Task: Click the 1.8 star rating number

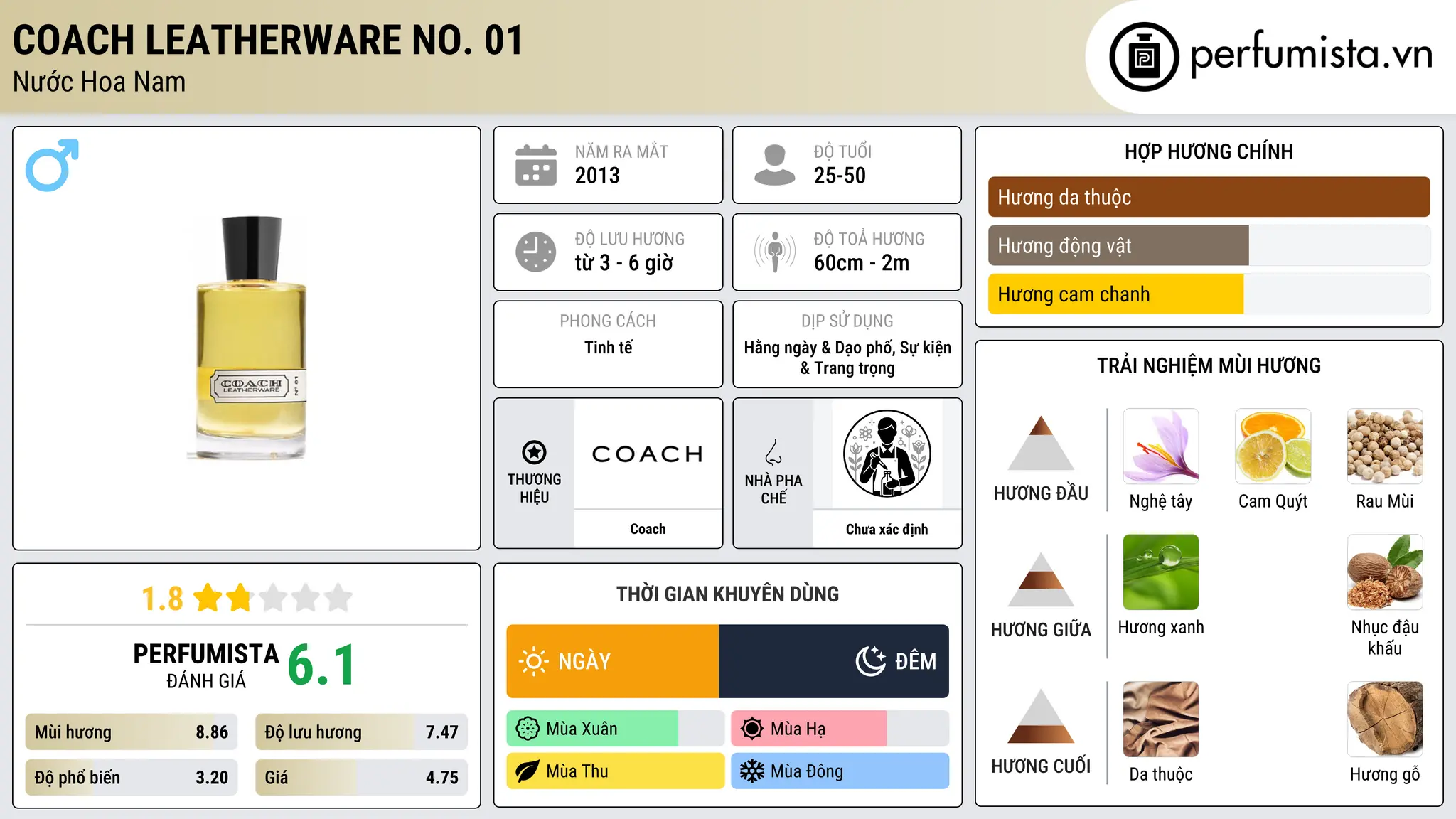Action: [x=162, y=599]
